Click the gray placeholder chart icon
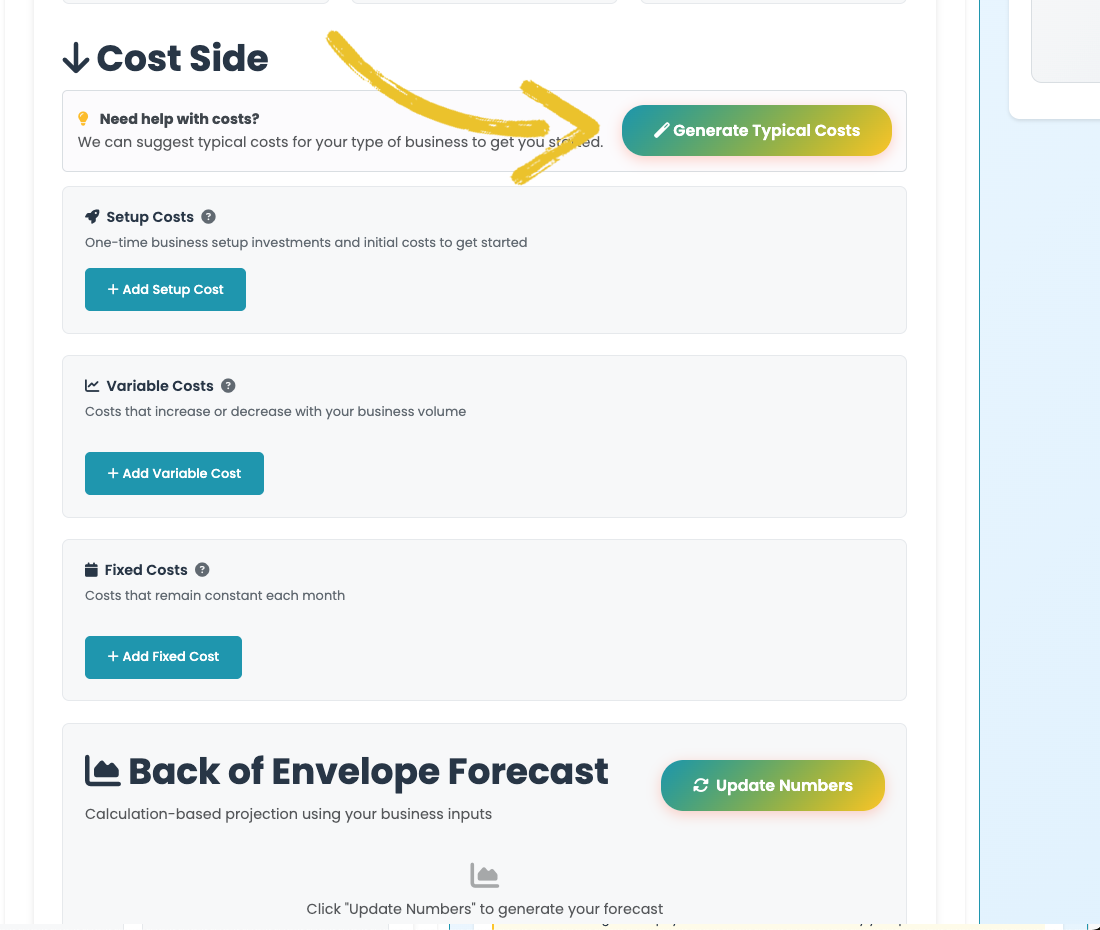This screenshot has height=930, width=1100. click(485, 876)
